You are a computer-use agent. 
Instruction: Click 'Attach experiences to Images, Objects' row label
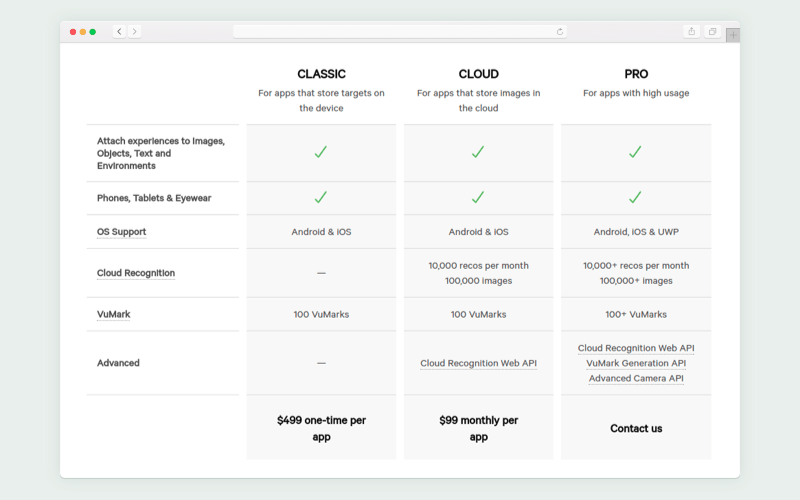(161, 153)
